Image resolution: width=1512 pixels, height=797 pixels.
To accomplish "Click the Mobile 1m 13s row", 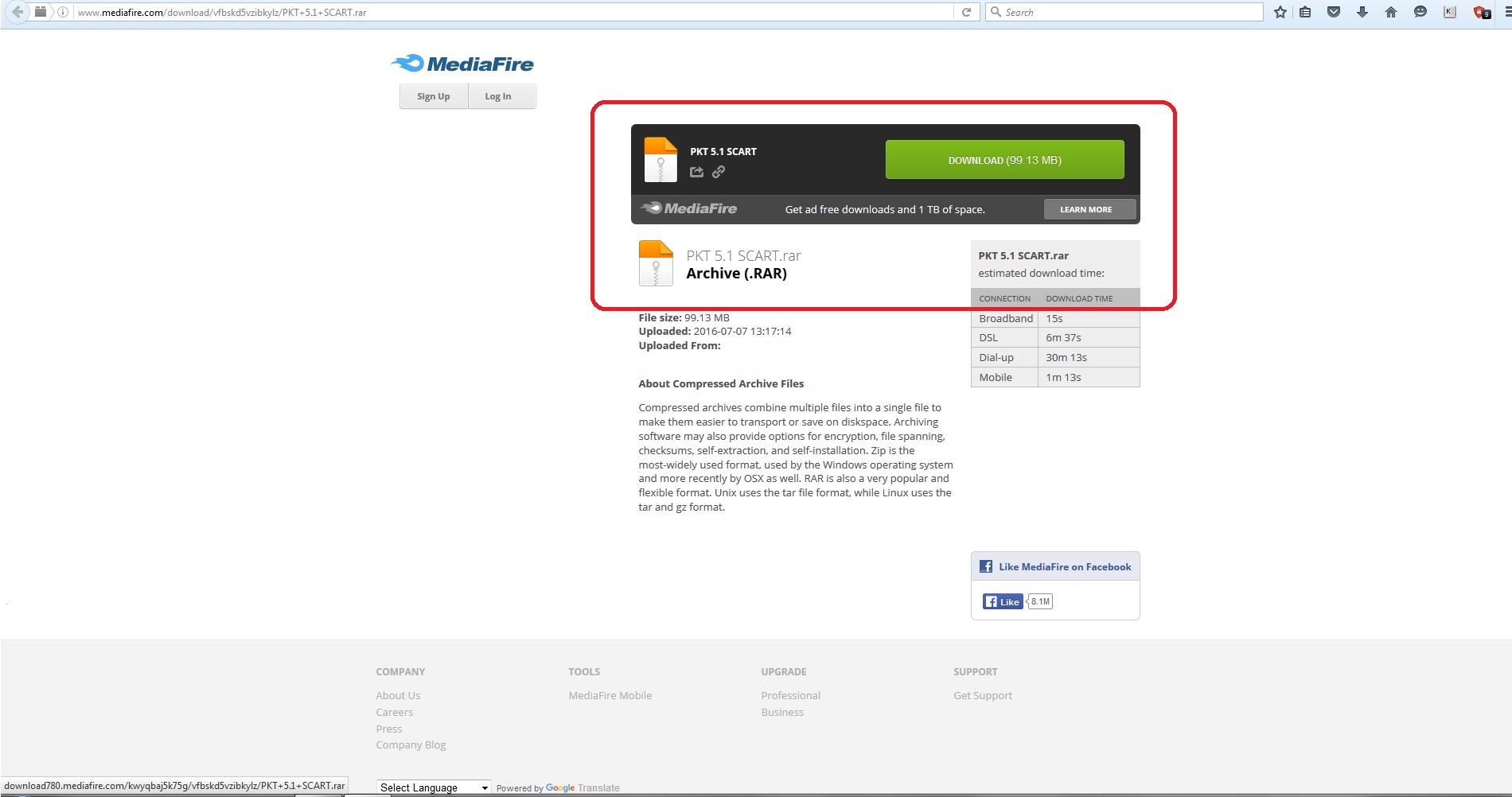I will (1055, 377).
